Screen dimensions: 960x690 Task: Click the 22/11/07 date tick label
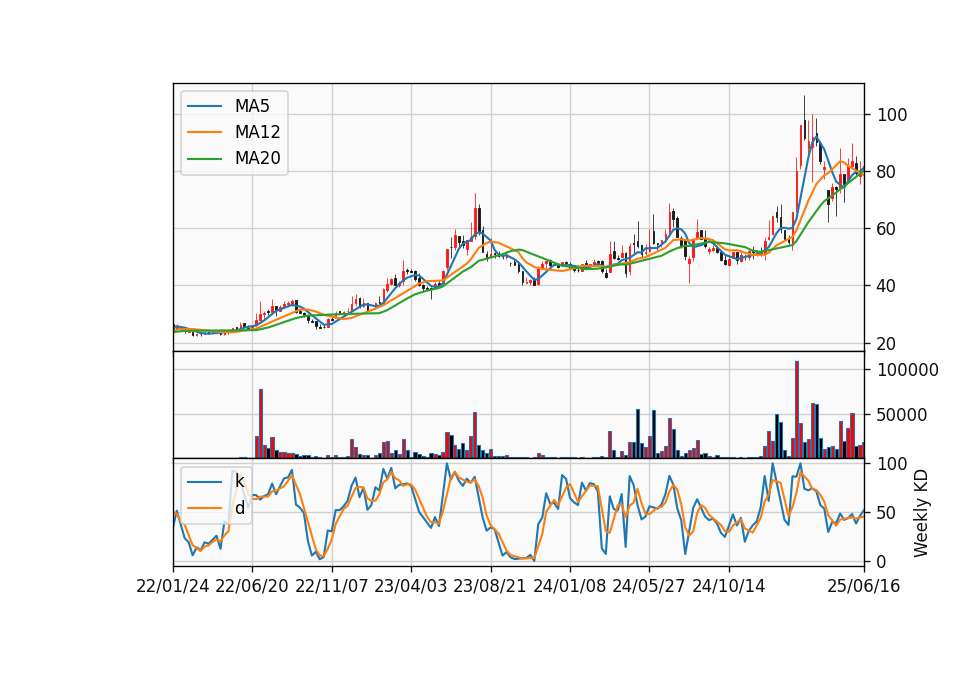[332, 587]
